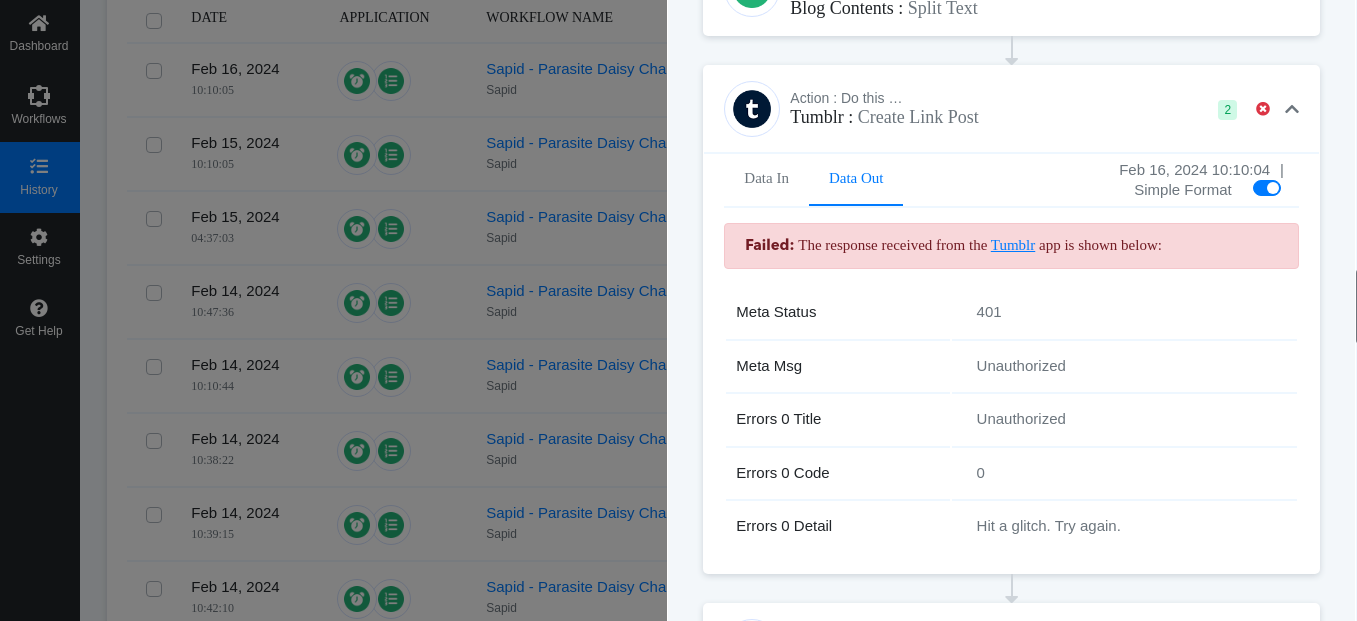Viewport: 1357px width, 621px height.
Task: Click the red failed status icon
Action: (x=1263, y=109)
